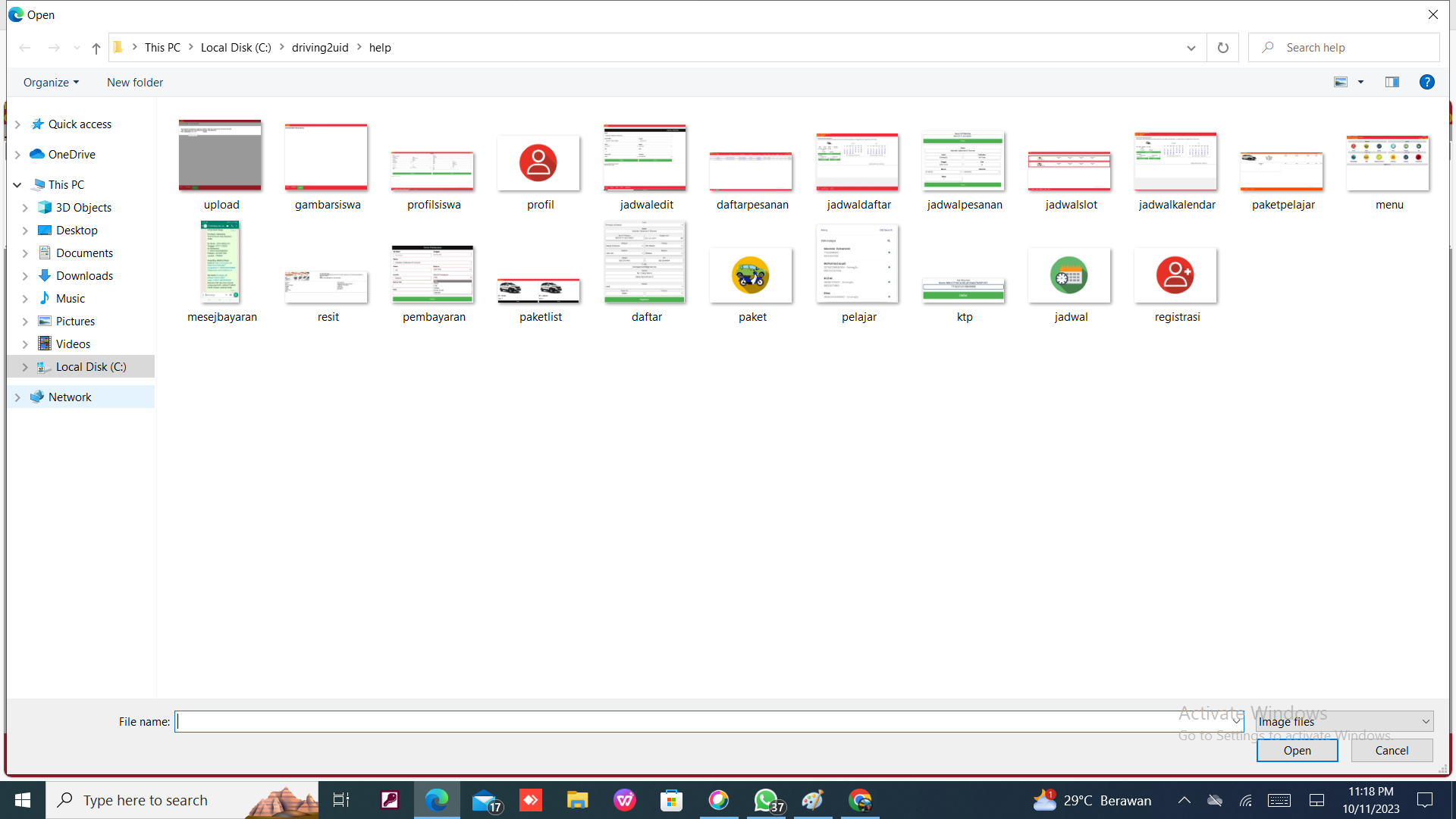Toggle the preview pane icon

[1392, 82]
